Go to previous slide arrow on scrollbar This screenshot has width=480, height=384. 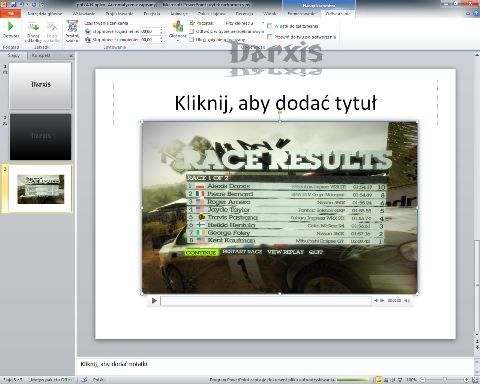click(477, 342)
